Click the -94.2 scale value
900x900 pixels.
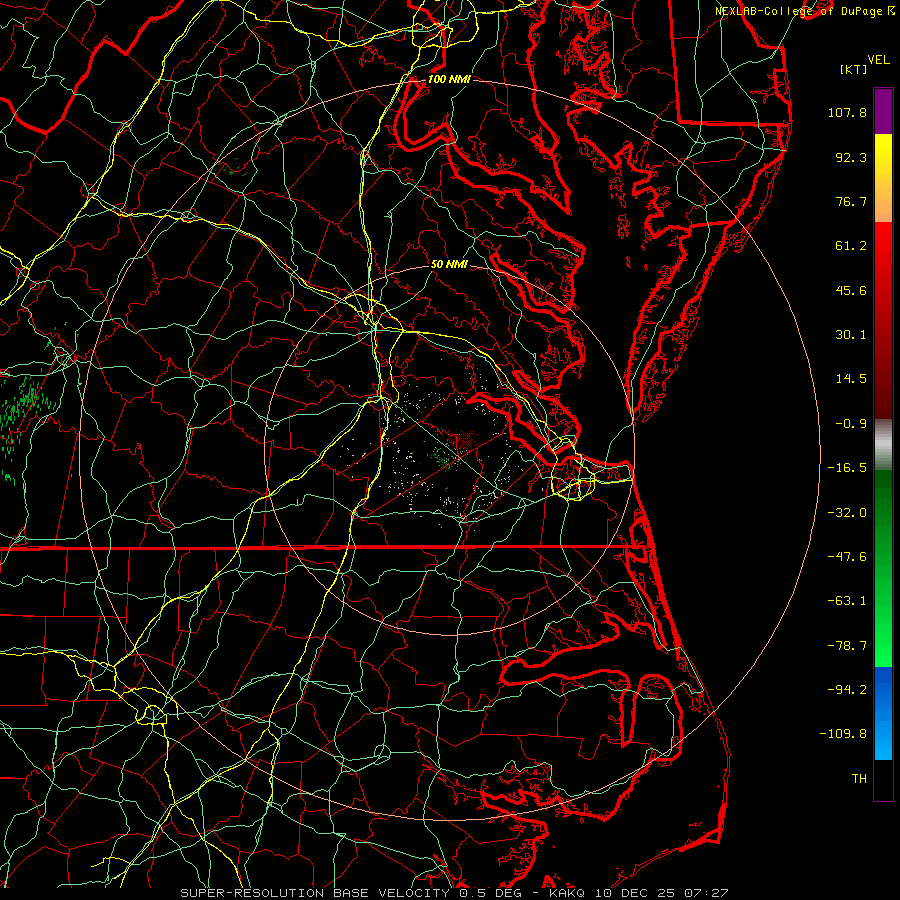pos(847,690)
